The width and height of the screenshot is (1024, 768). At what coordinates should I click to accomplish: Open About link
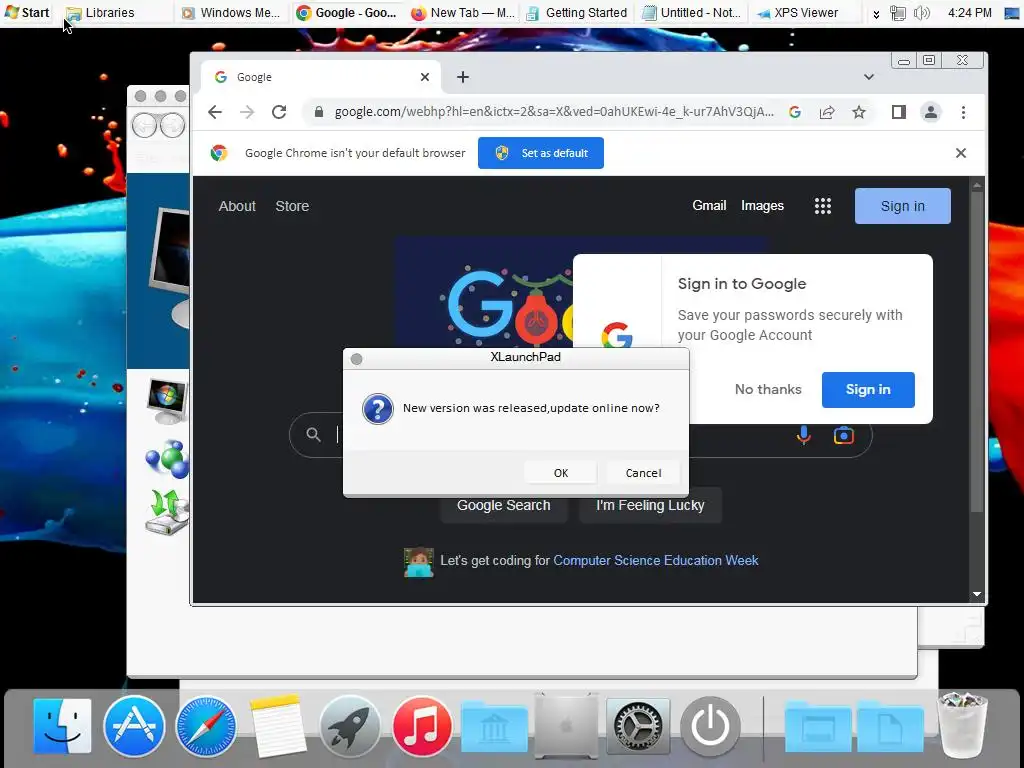point(237,206)
